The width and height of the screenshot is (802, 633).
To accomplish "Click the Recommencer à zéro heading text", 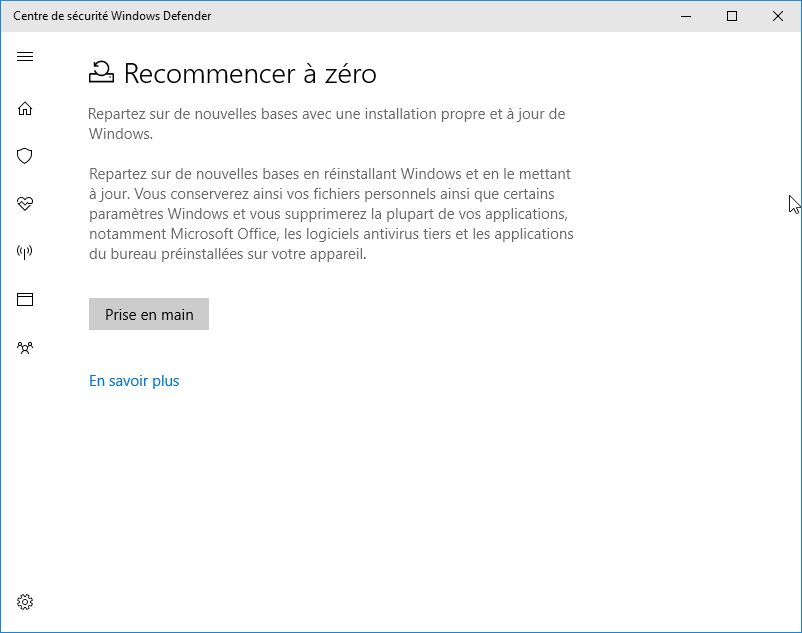I will pyautogui.click(x=250, y=74).
